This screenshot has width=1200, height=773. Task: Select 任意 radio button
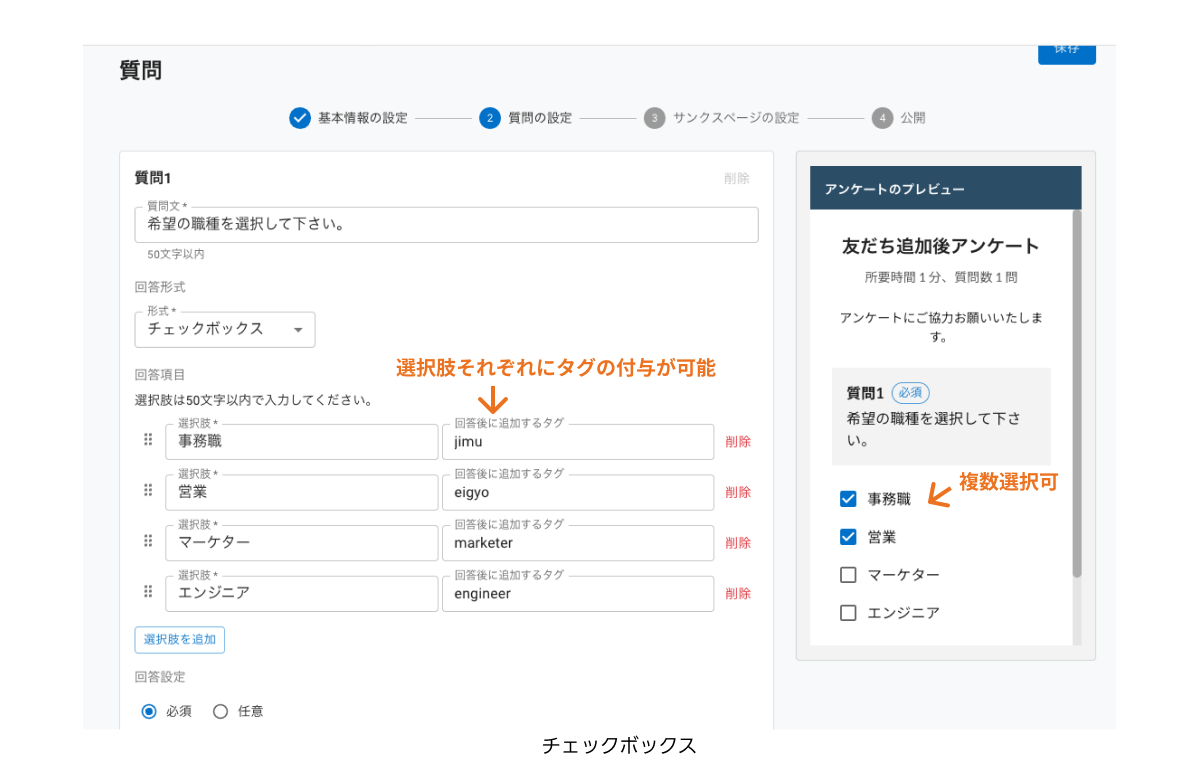[221, 712]
